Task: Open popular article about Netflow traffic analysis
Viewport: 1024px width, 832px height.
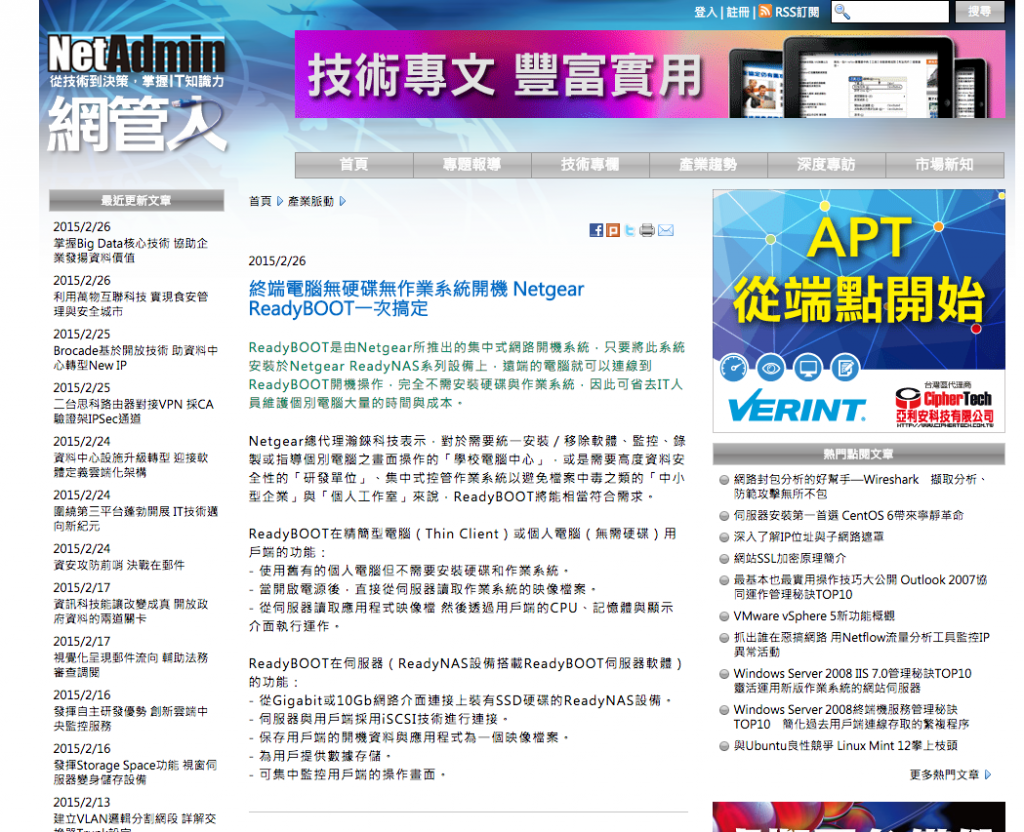Action: [861, 645]
